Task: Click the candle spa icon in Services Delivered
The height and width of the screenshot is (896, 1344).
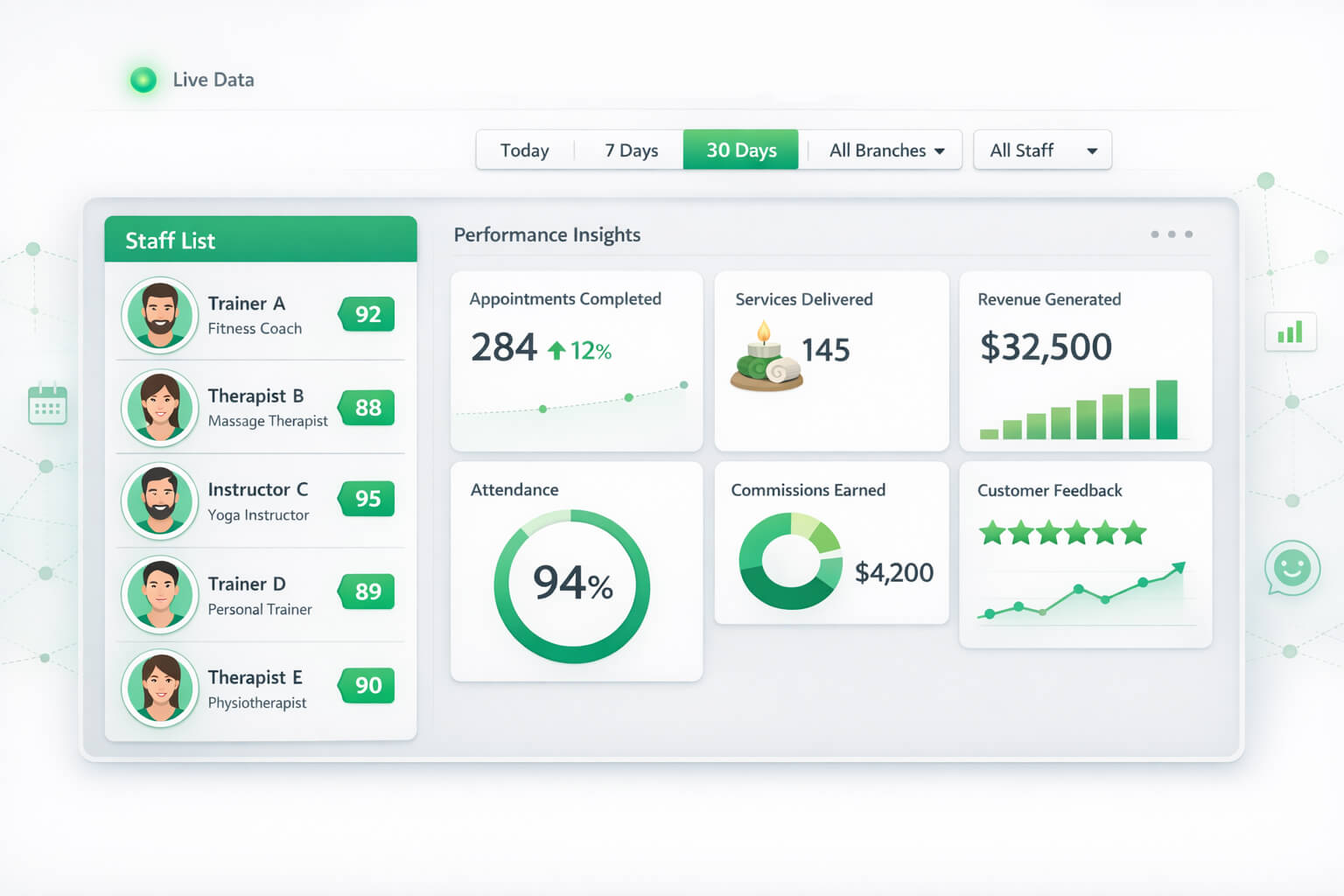Action: tap(766, 357)
